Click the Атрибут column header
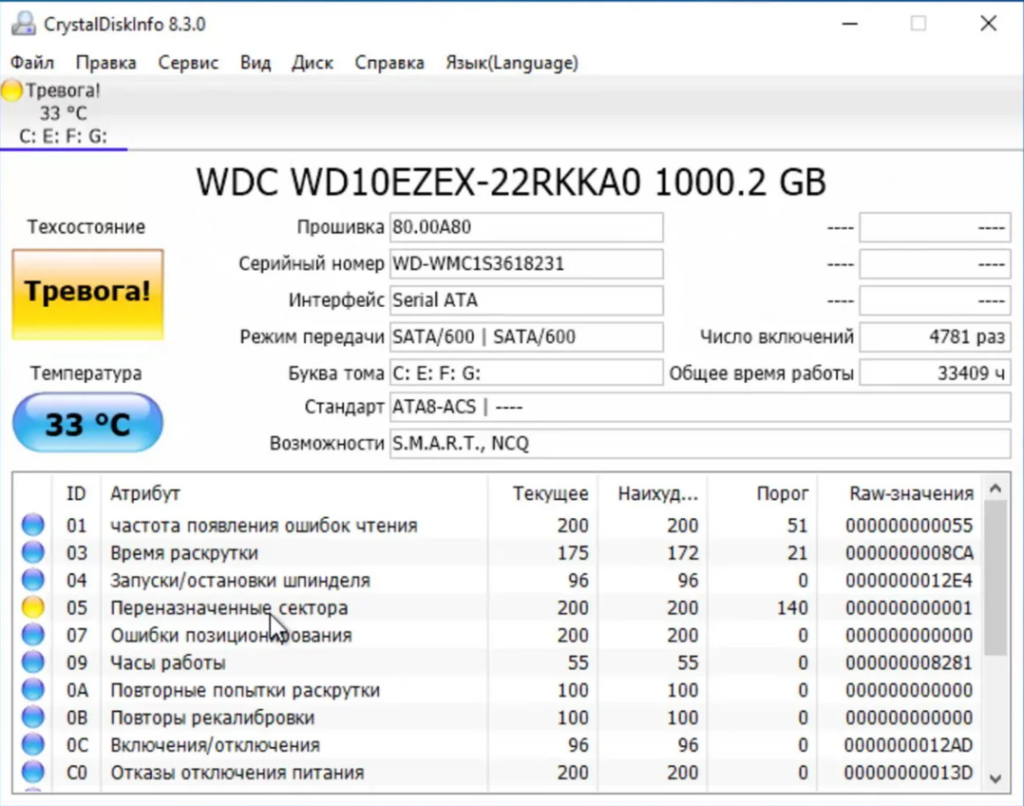This screenshot has height=806, width=1024. coord(294,493)
